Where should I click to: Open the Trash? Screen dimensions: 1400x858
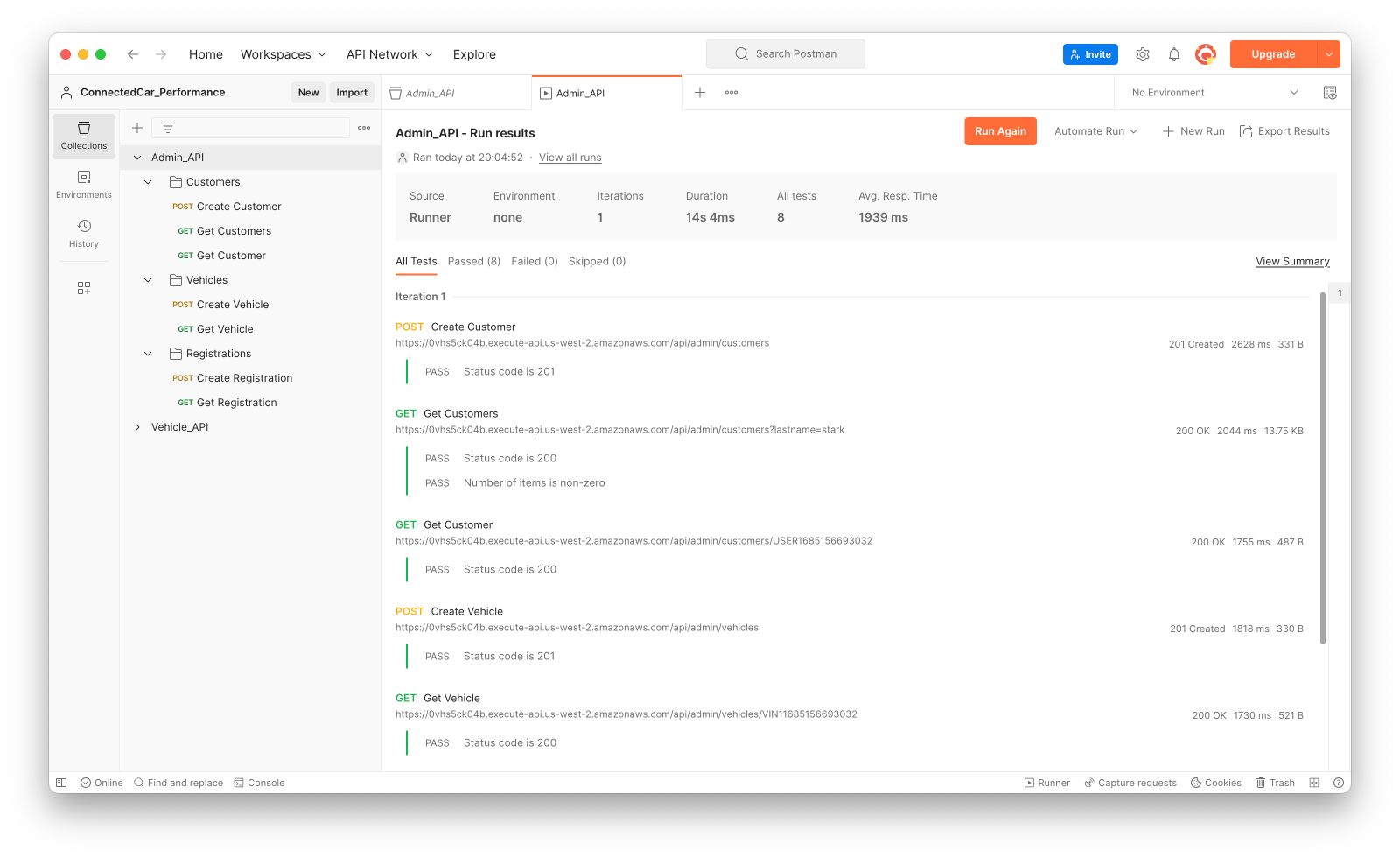pyautogui.click(x=1275, y=783)
